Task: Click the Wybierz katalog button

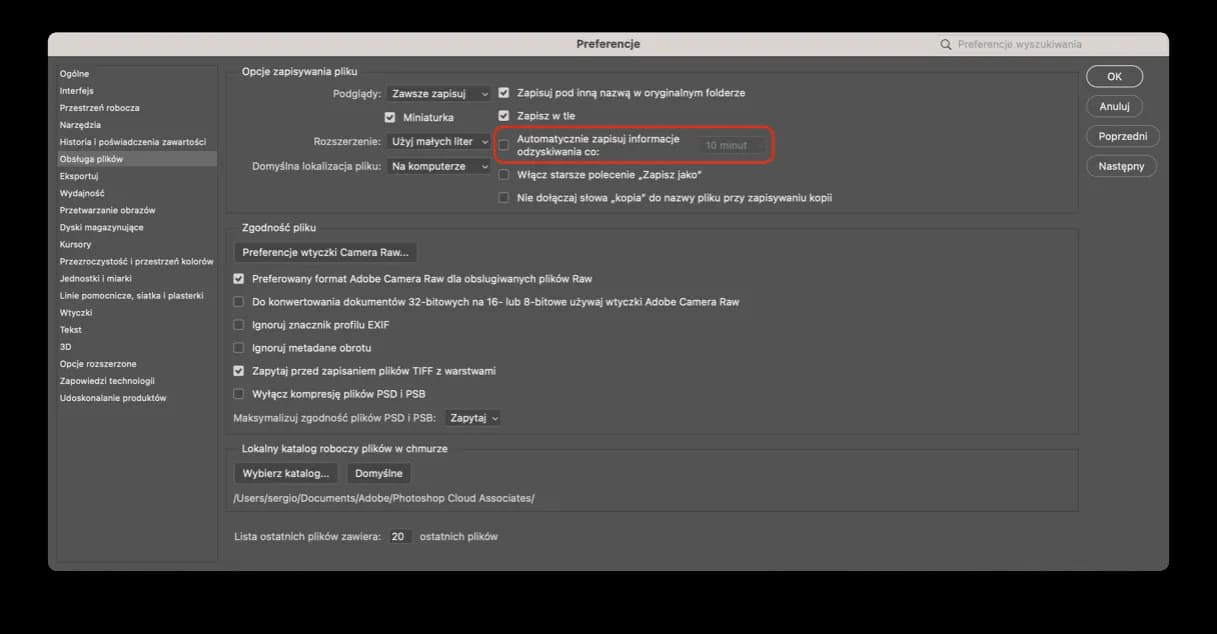Action: coord(285,473)
